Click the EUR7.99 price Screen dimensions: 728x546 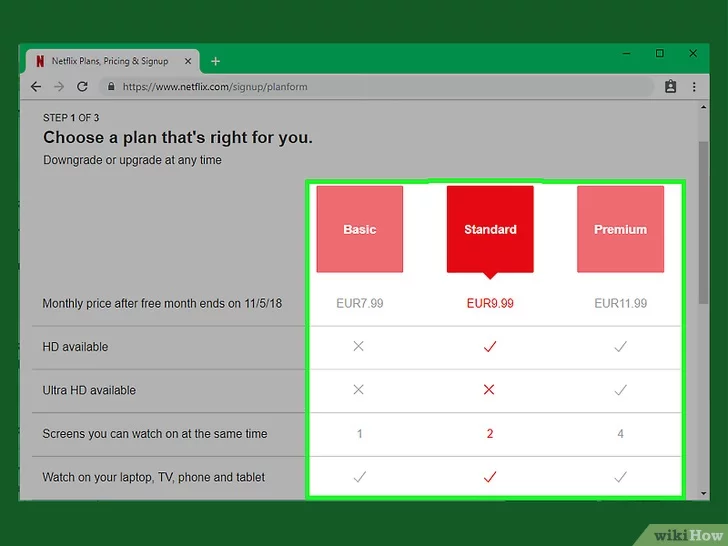(360, 303)
